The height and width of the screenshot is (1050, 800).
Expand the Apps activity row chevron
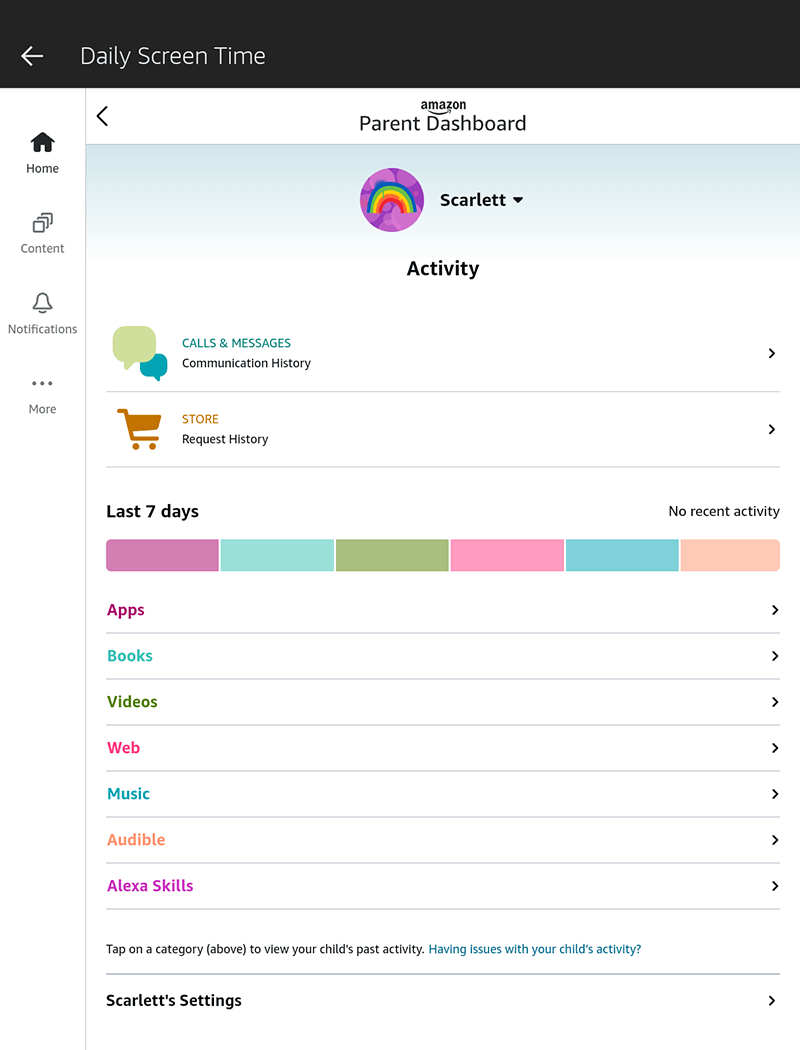tap(774, 610)
